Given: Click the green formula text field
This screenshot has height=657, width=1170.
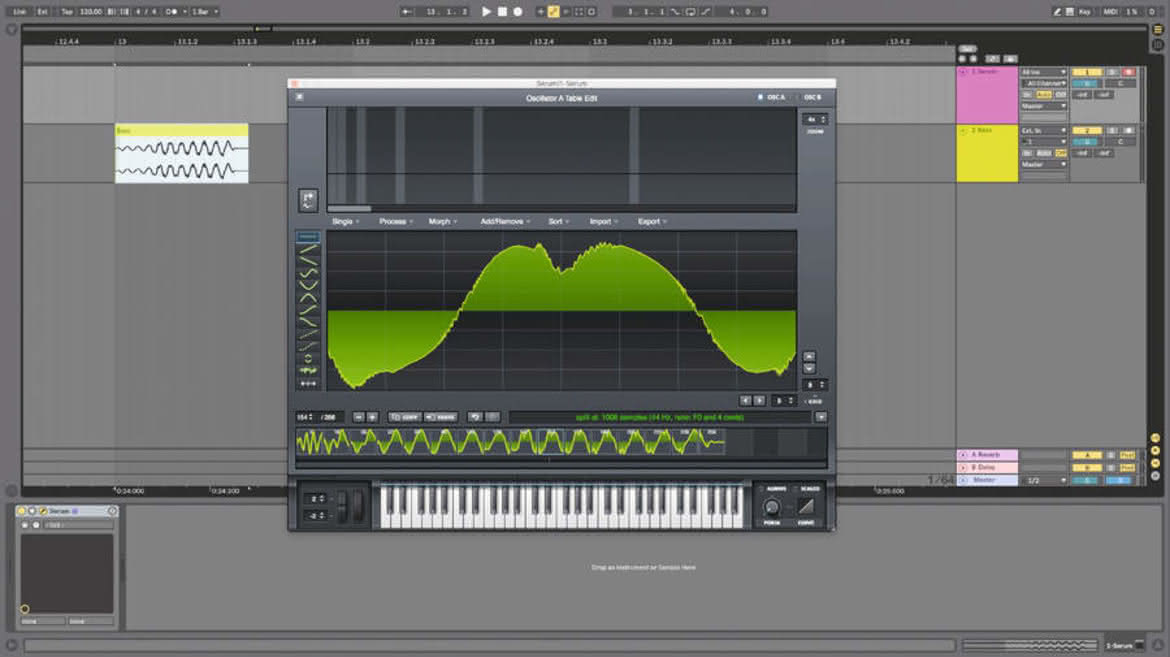Looking at the screenshot, I should (660, 417).
